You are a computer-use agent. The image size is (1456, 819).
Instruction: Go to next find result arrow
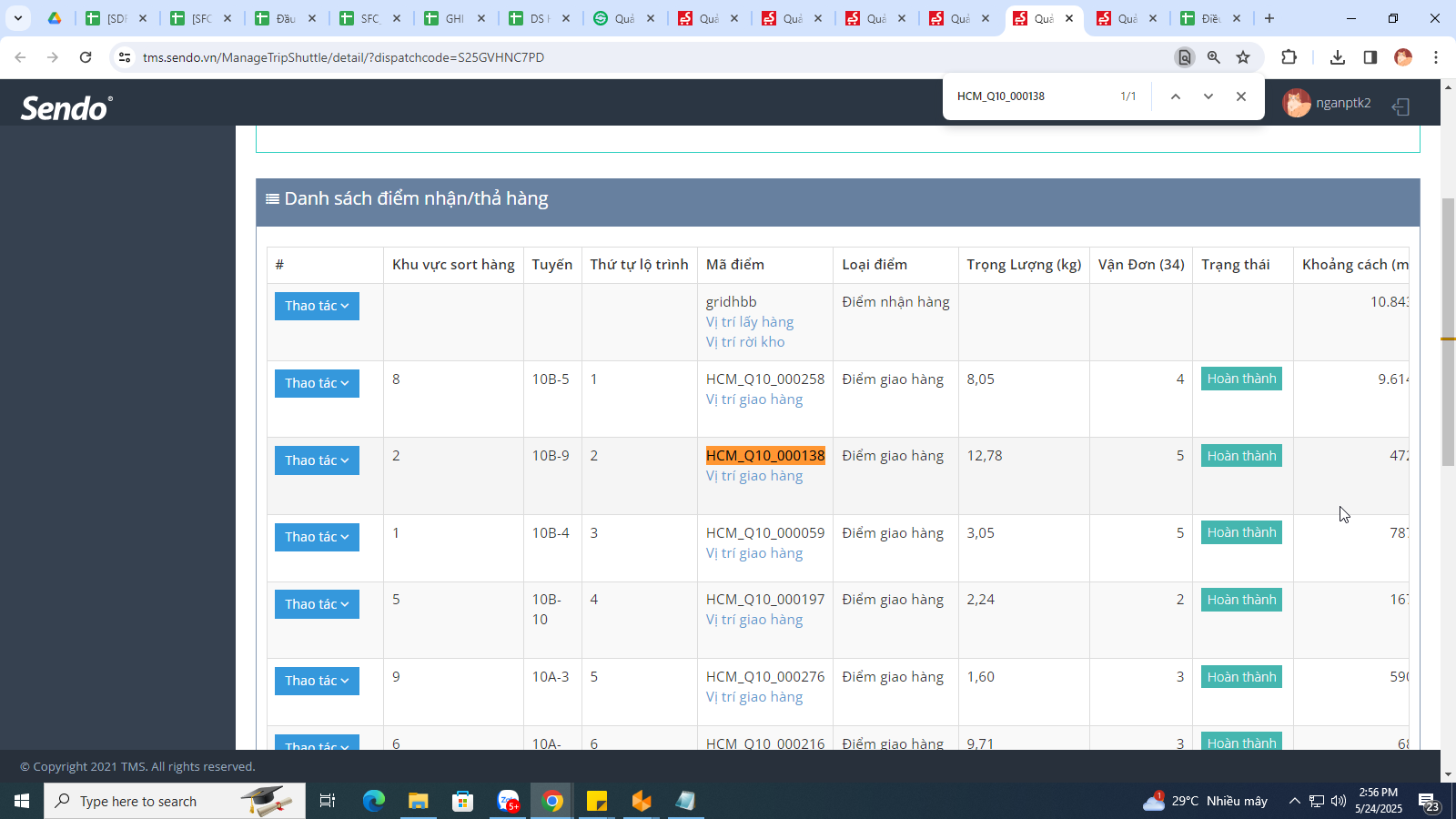pos(1208,96)
